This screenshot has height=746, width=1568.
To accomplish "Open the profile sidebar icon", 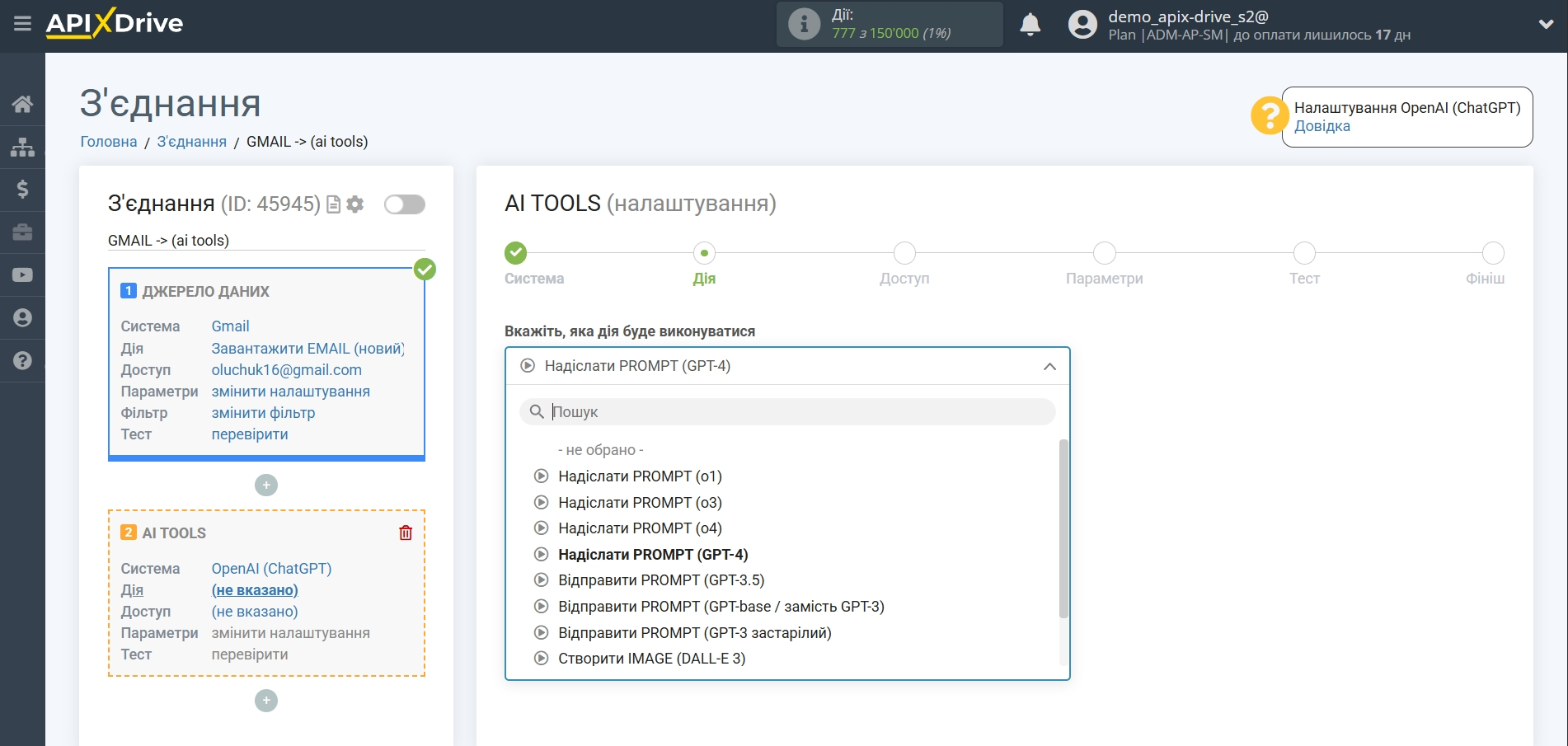I will tap(22, 318).
